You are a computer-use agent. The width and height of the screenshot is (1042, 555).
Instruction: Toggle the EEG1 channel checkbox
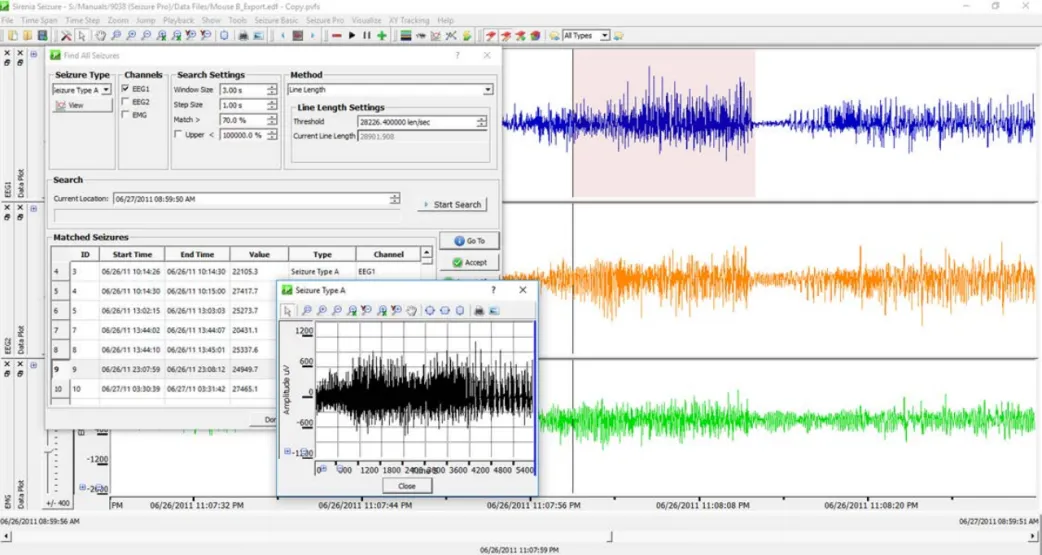126,89
